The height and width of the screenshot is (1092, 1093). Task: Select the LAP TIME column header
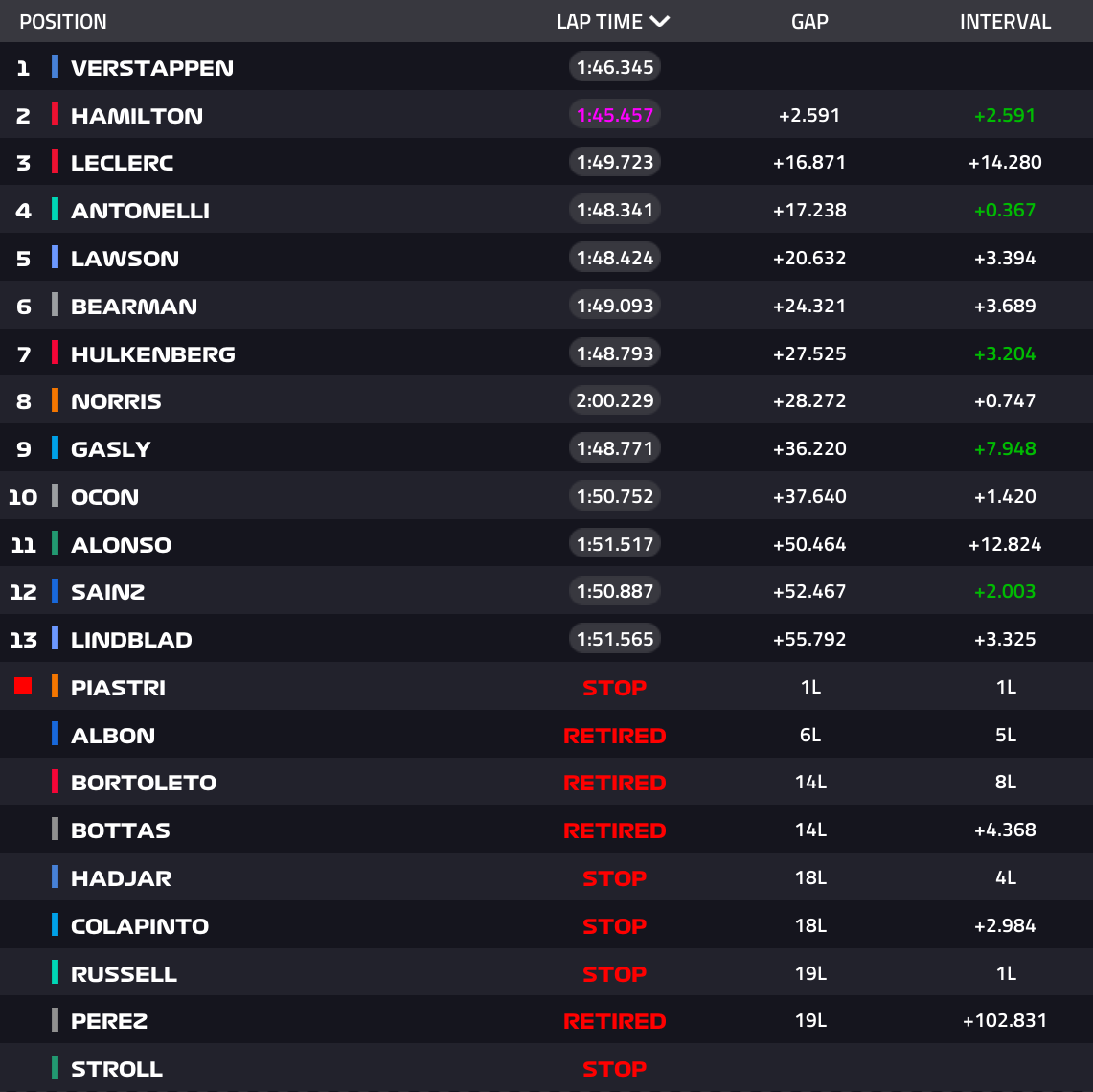click(600, 22)
